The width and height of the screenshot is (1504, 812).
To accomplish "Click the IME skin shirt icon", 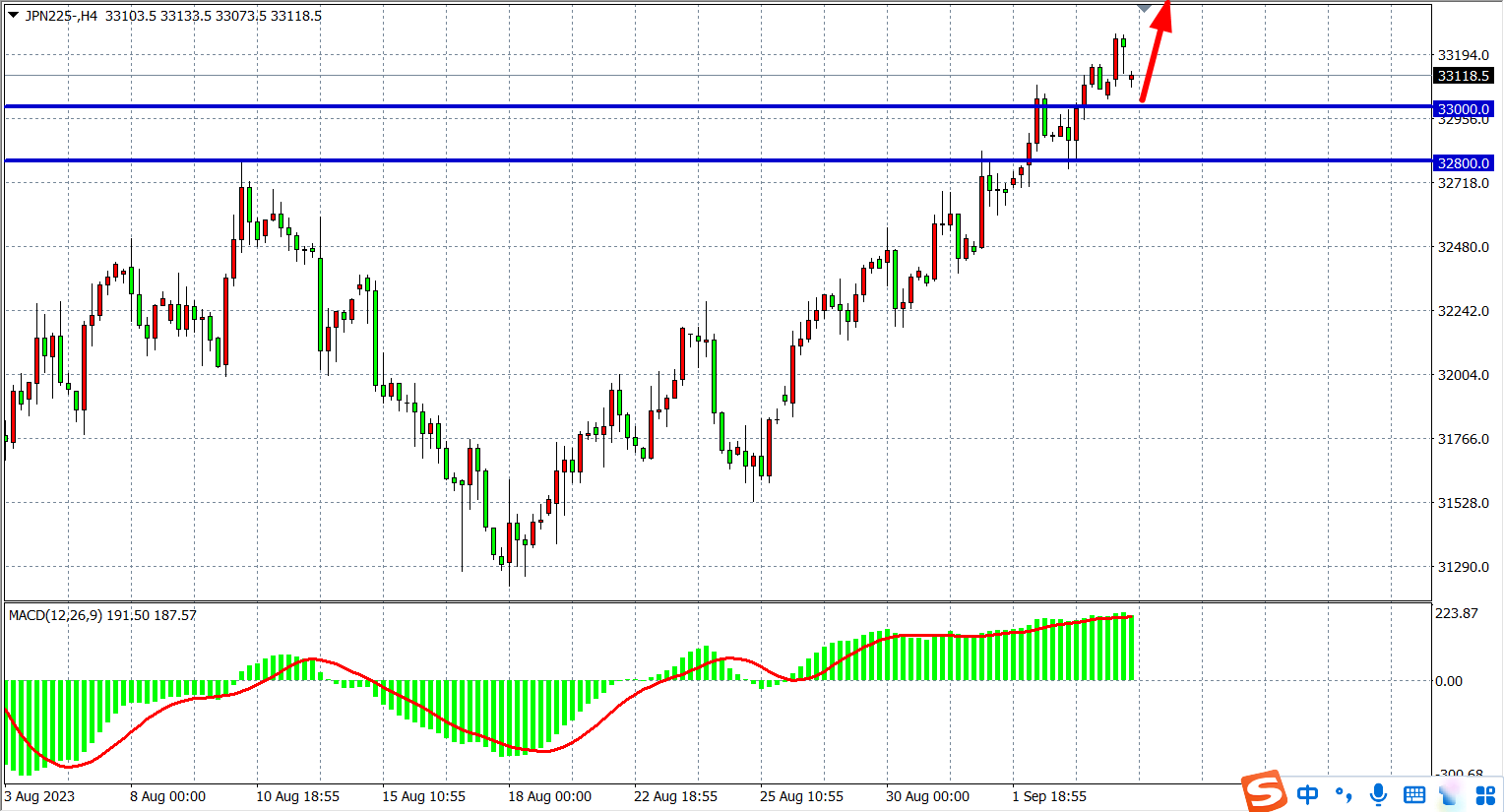I will tap(1451, 794).
